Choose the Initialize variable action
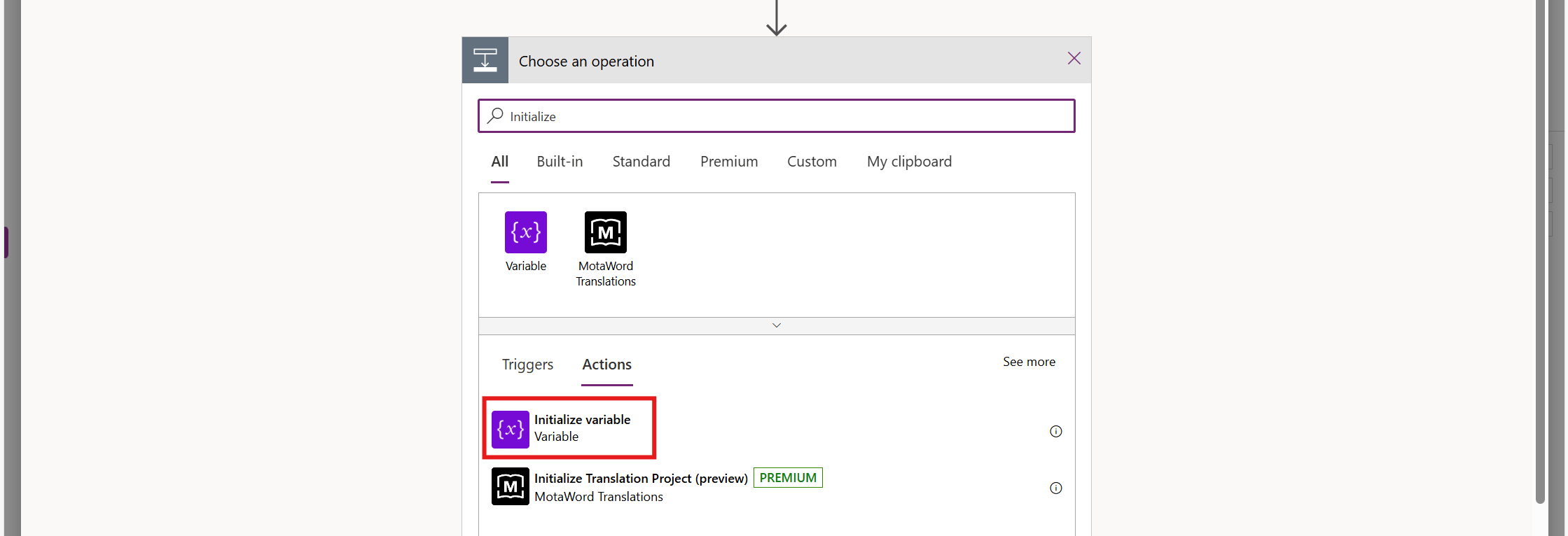 581,428
